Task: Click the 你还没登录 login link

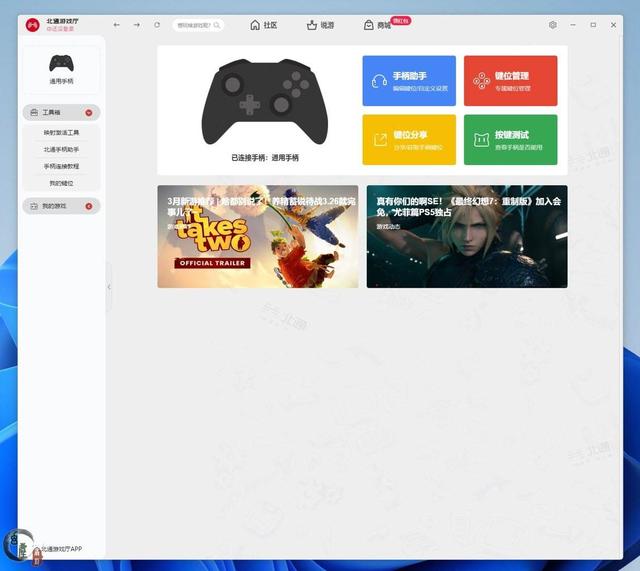Action: (x=60, y=29)
